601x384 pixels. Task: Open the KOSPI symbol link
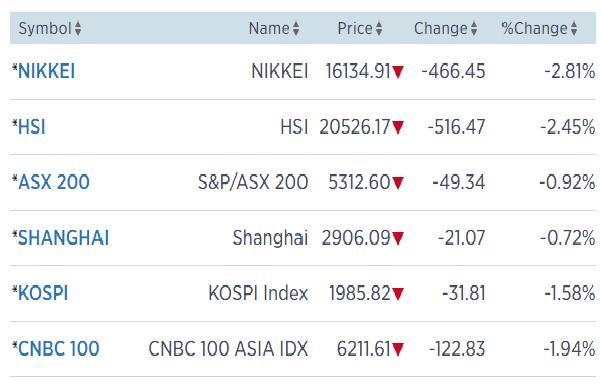pos(43,294)
